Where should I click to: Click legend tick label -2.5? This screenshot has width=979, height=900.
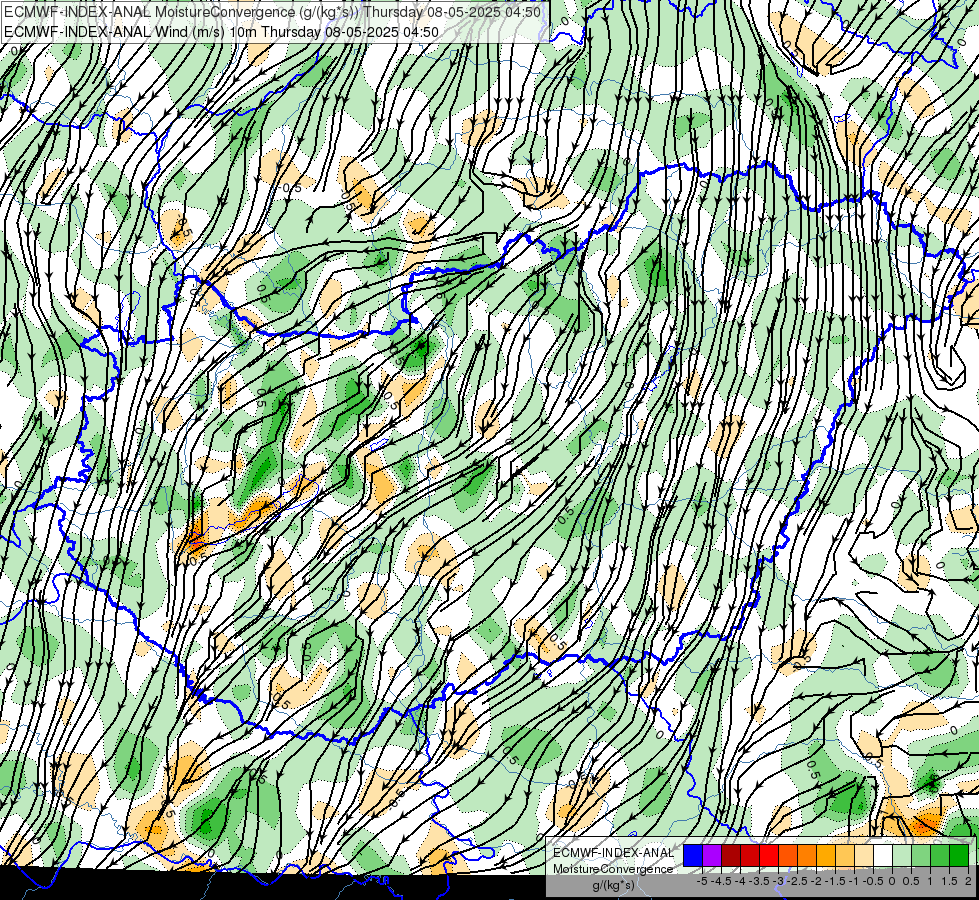pyautogui.click(x=798, y=881)
